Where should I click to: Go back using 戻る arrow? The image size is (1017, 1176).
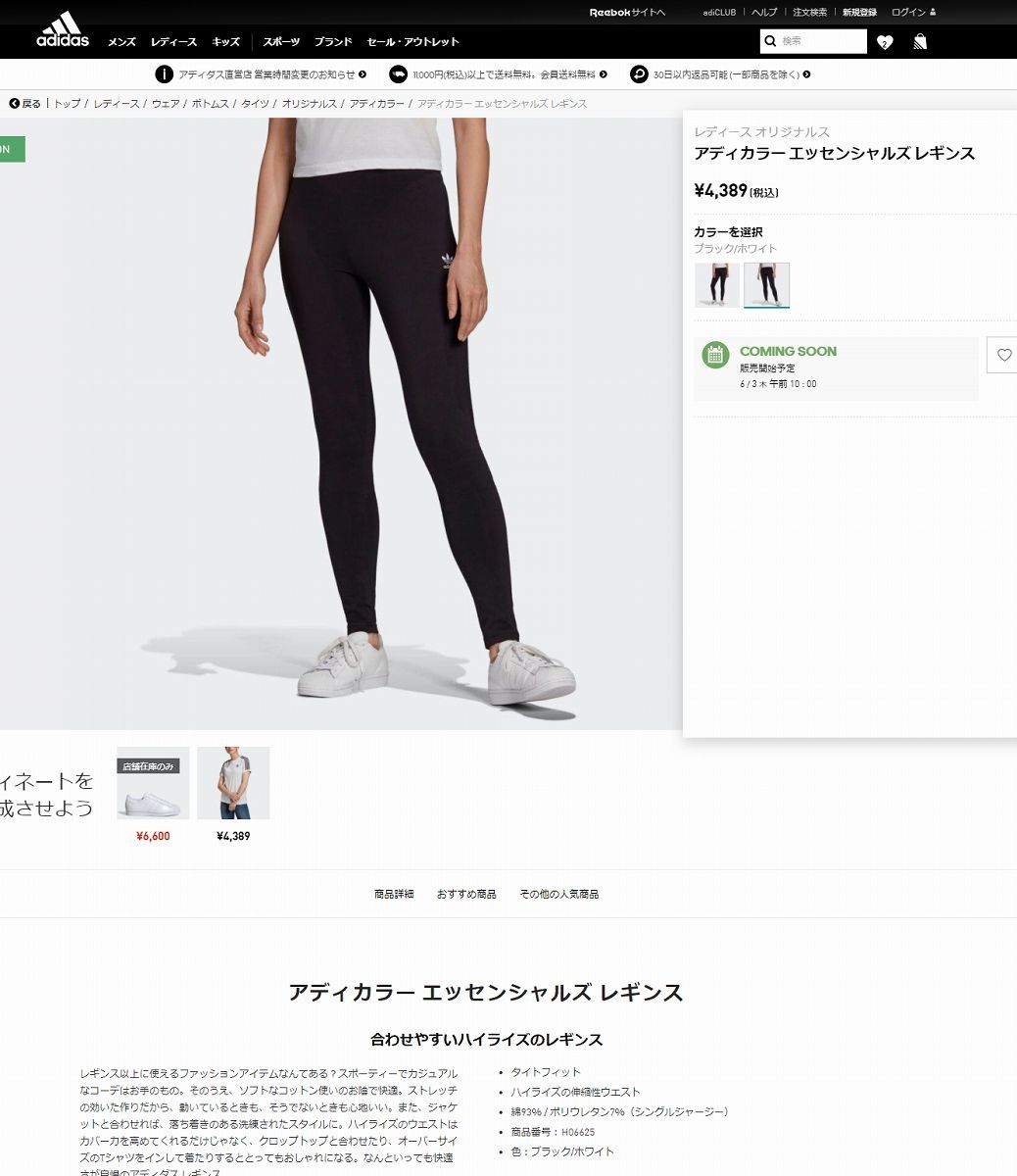[25, 104]
